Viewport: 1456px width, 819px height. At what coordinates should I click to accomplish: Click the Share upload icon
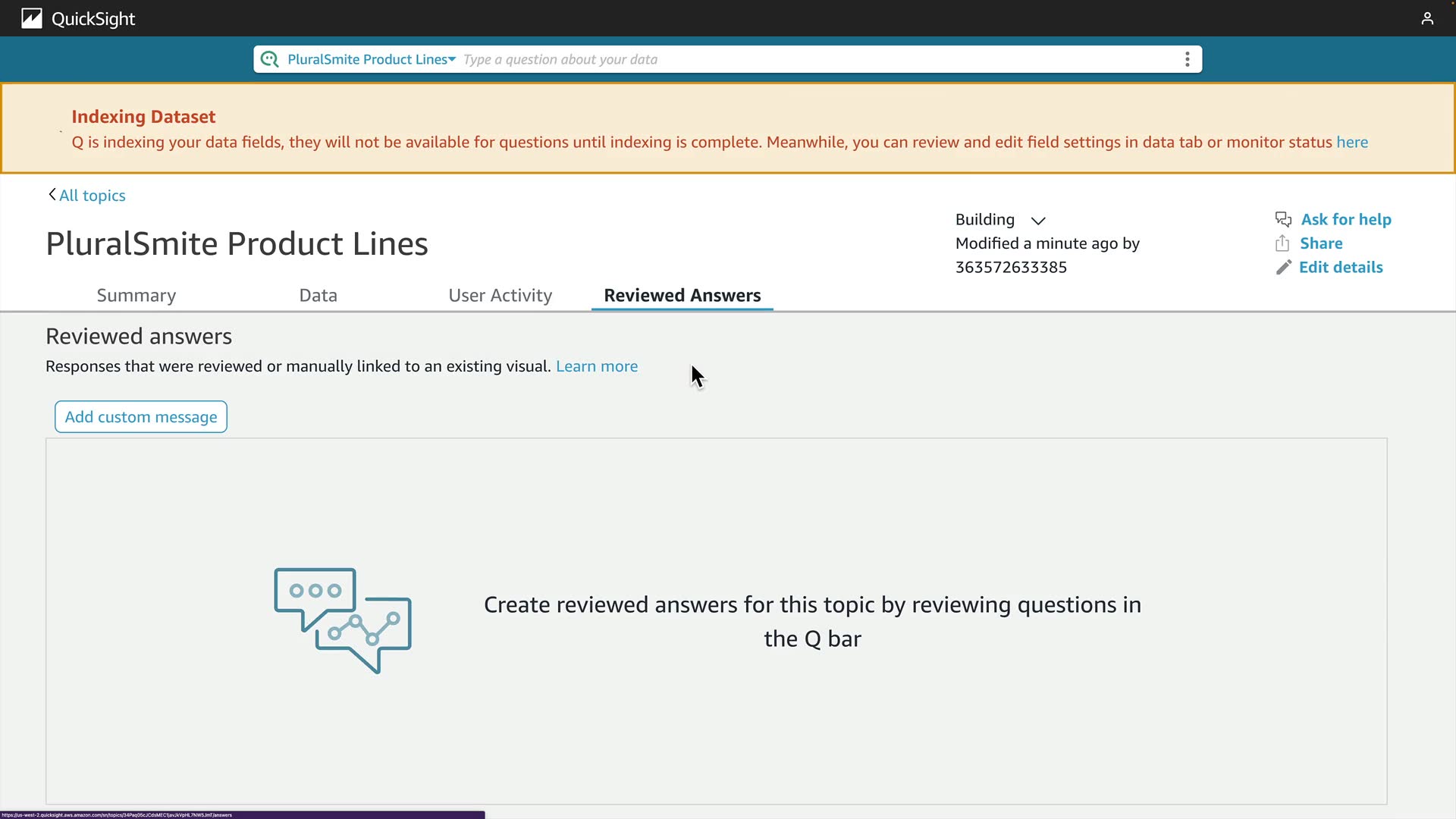[x=1282, y=243]
